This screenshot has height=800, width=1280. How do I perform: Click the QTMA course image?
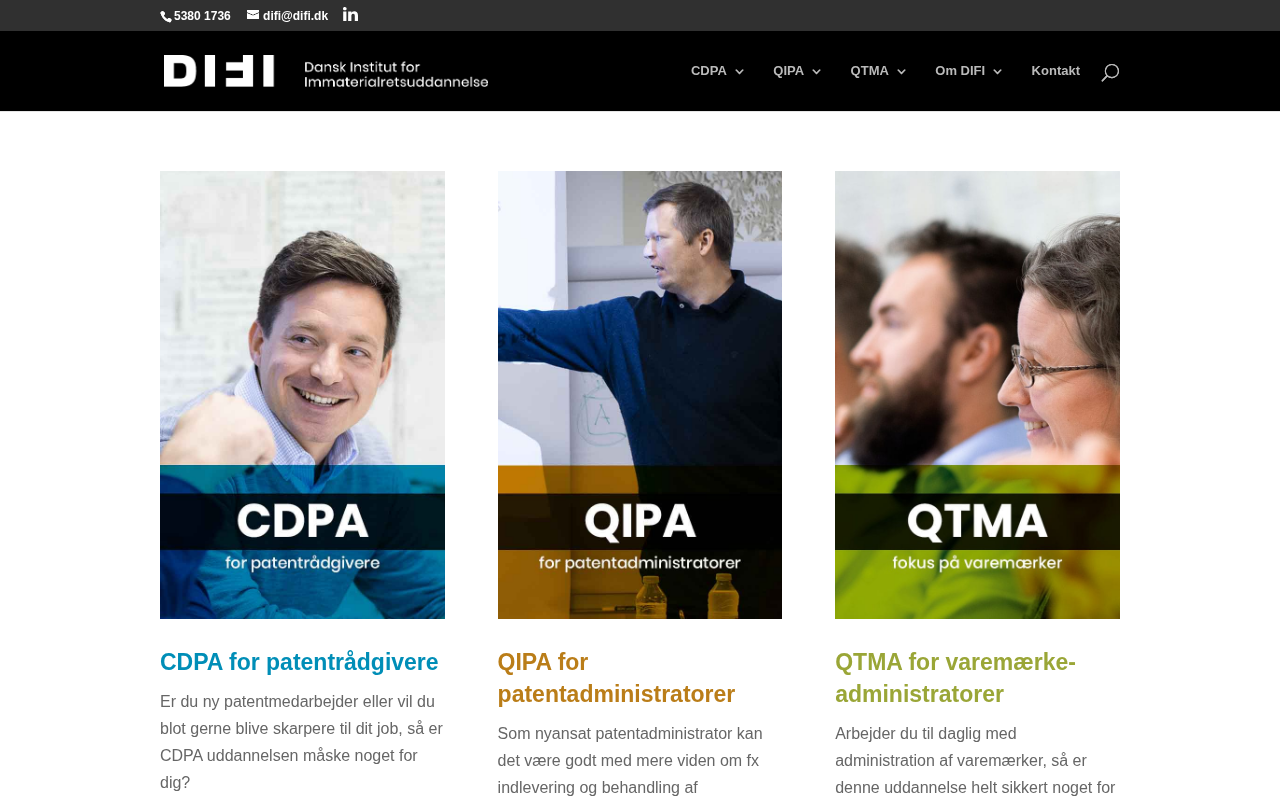click(977, 395)
